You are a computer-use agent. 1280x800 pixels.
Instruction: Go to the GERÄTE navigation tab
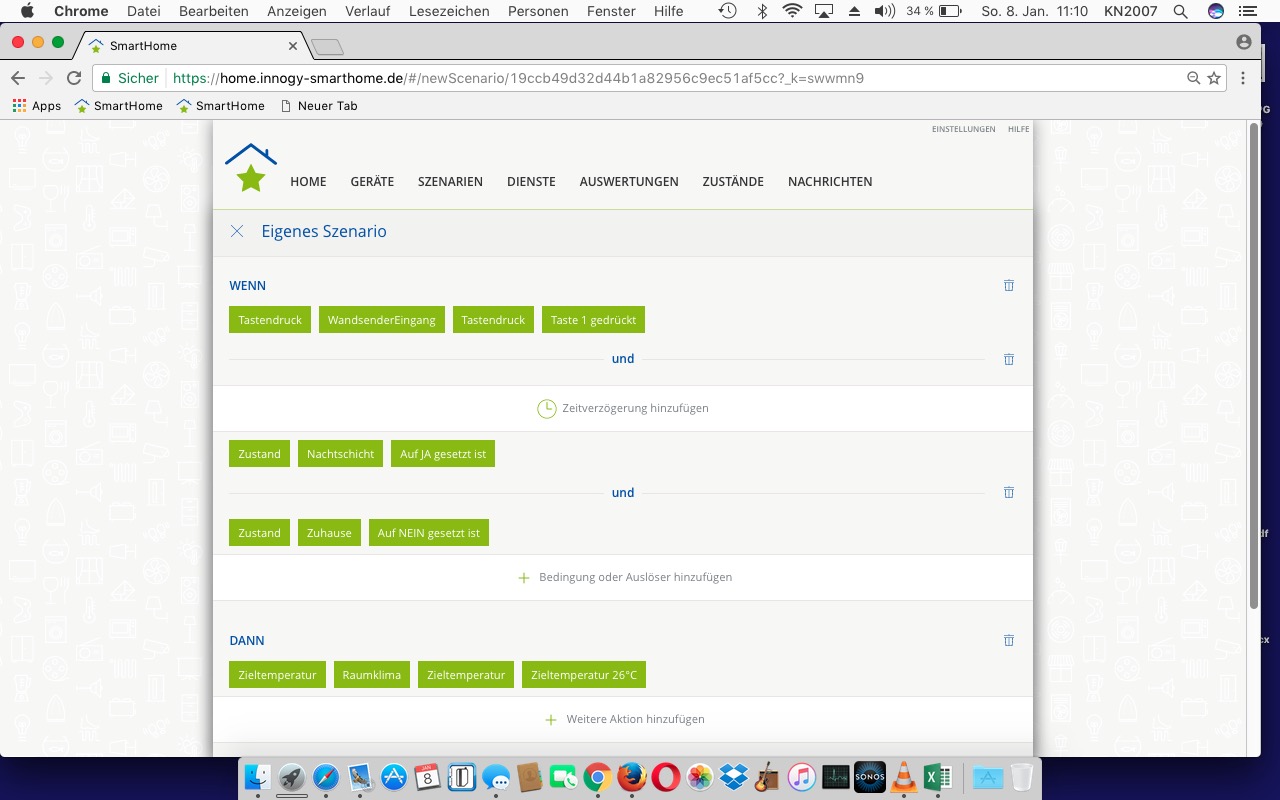click(372, 181)
